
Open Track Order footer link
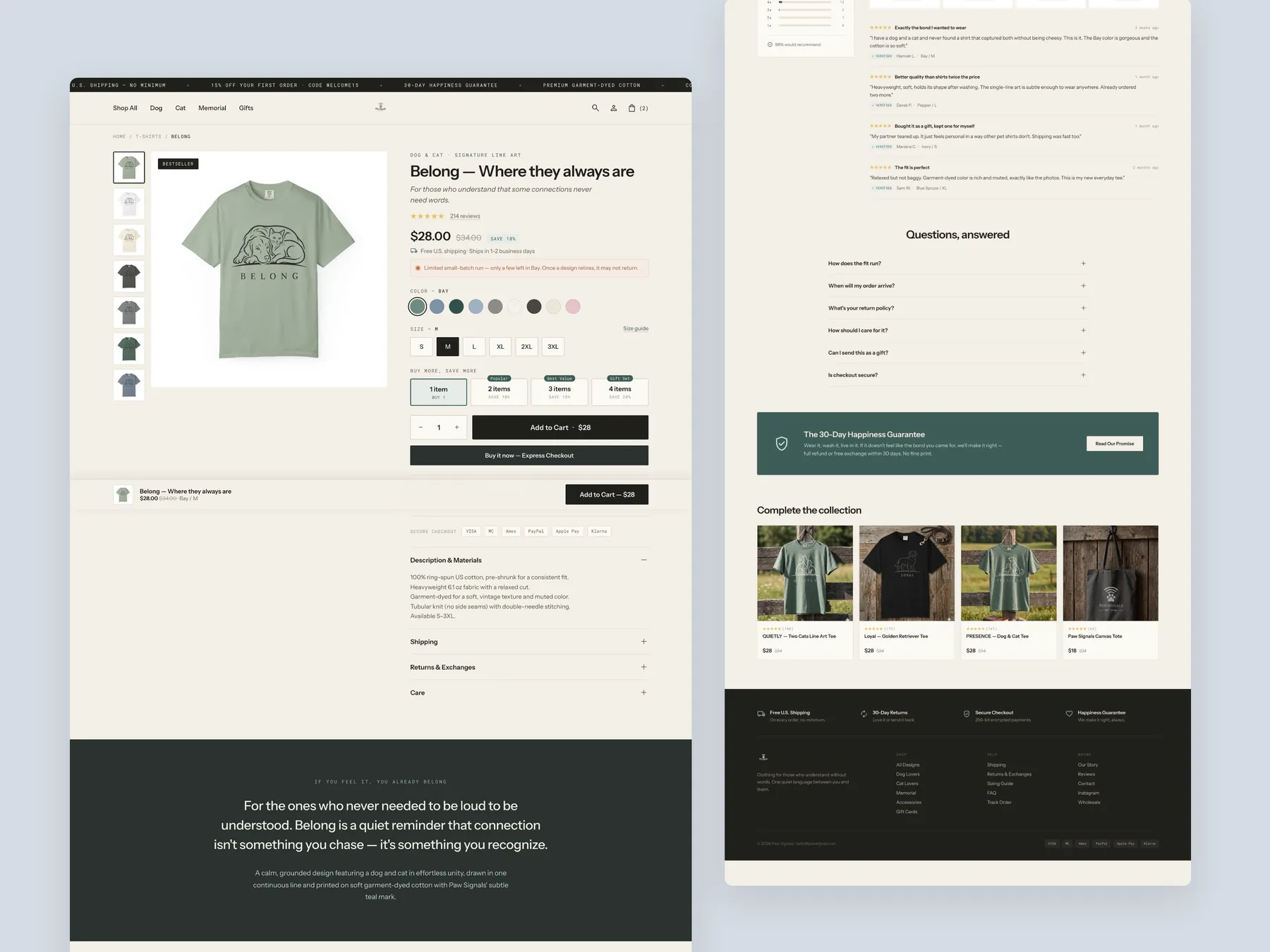(999, 803)
